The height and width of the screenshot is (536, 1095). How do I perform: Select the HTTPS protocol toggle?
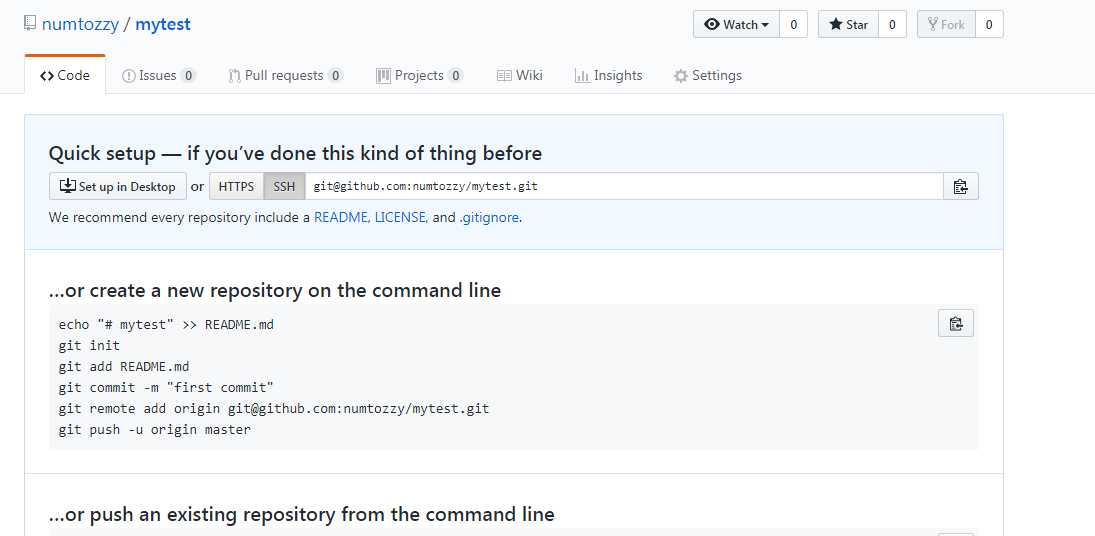[236, 186]
